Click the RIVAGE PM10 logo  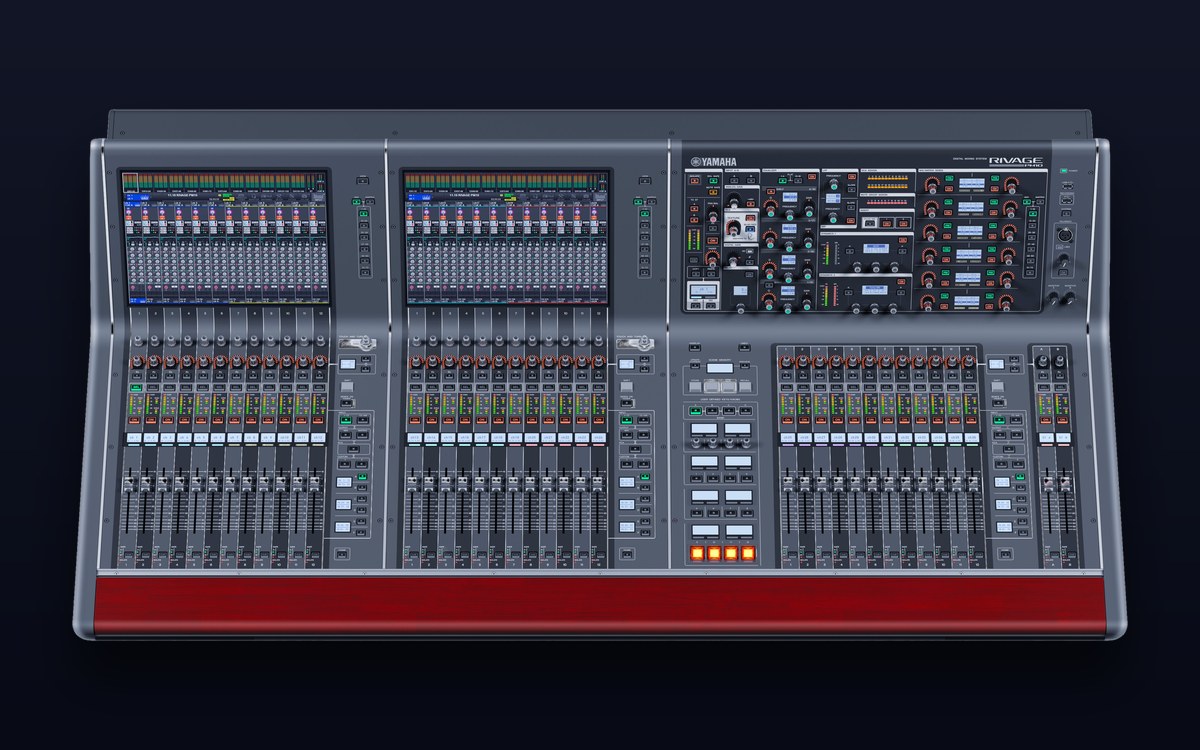[x=1016, y=161]
